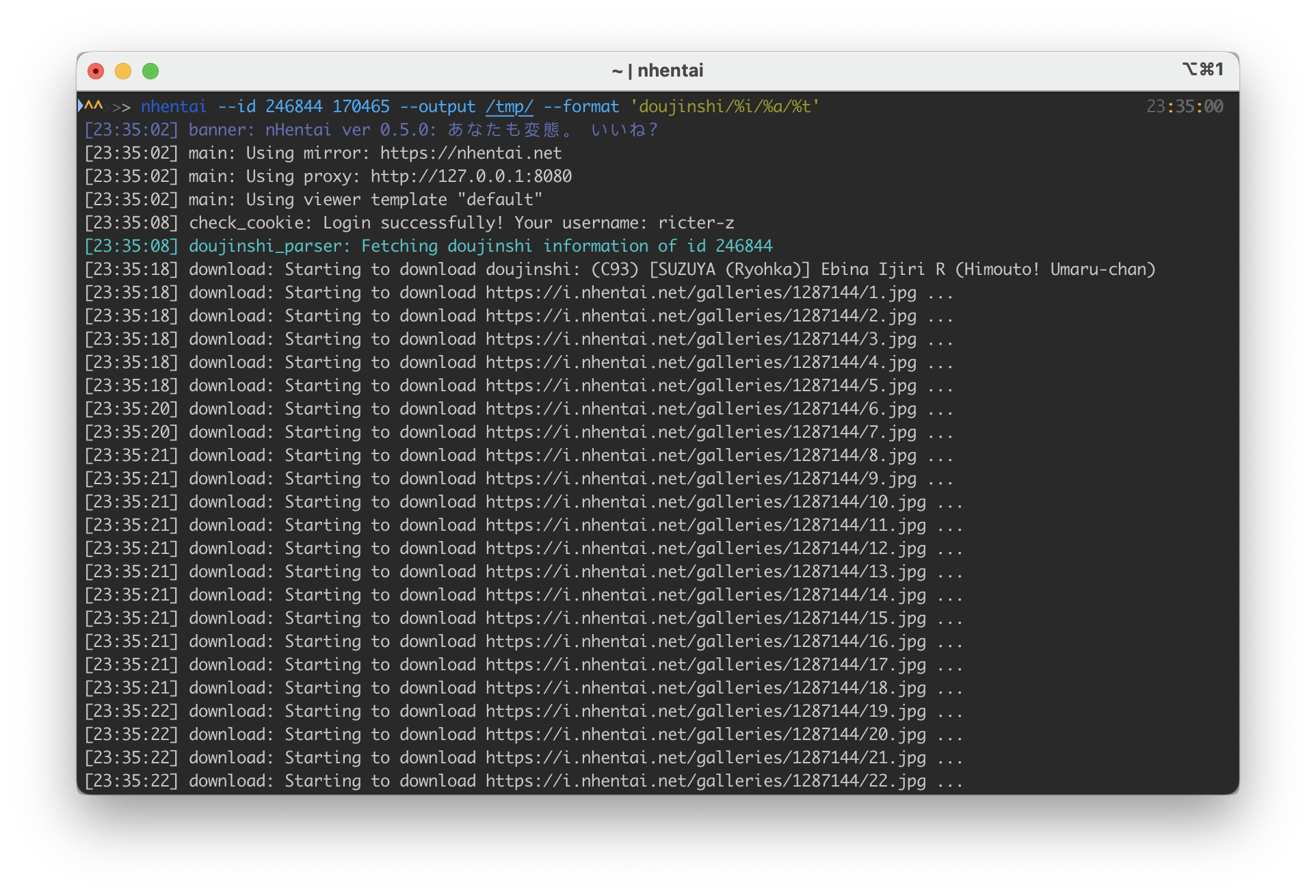Click the galleries/1287144/22.jpg download URL

pos(705,781)
